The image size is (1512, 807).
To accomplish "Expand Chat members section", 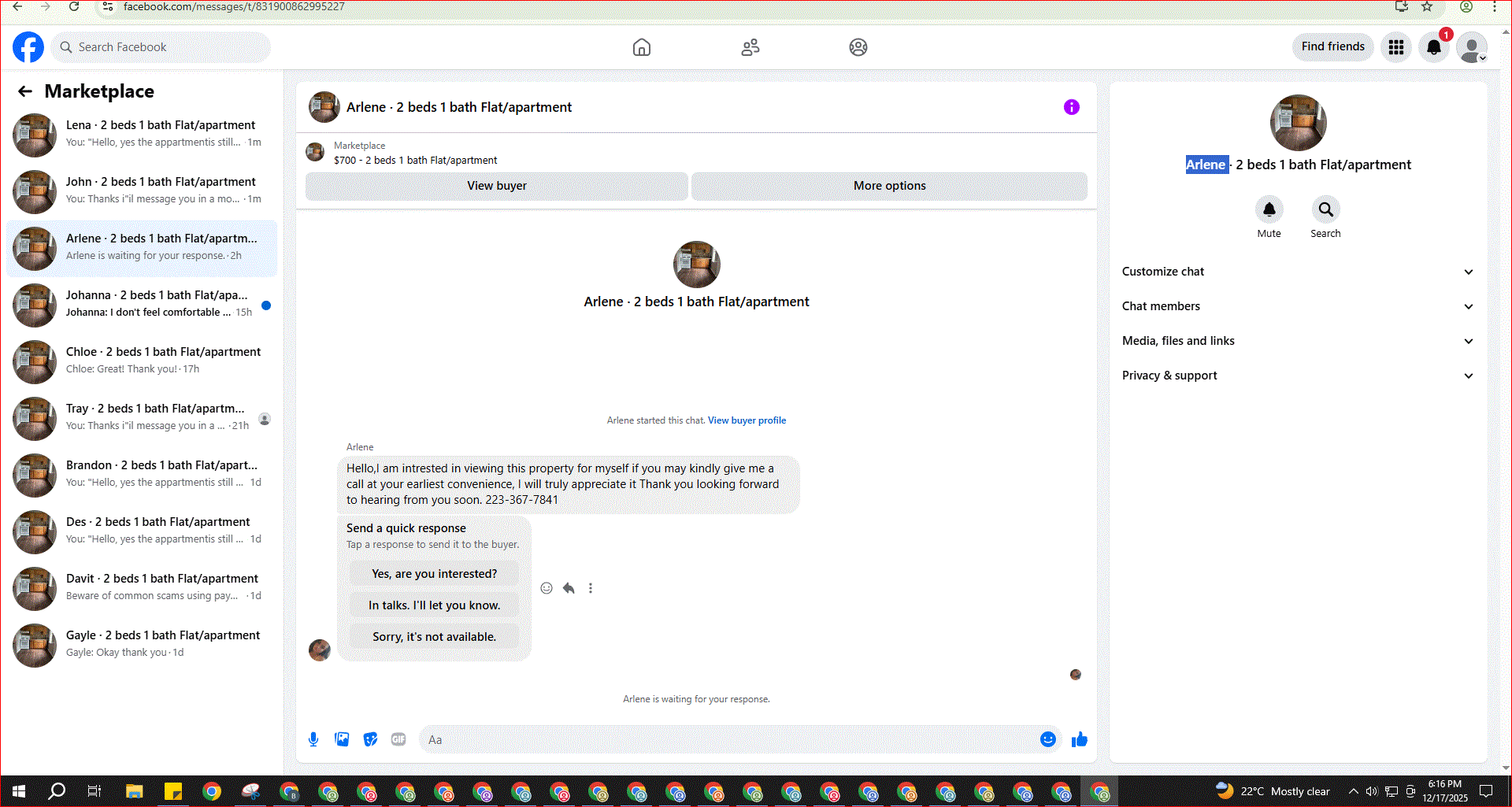I will (x=1298, y=306).
